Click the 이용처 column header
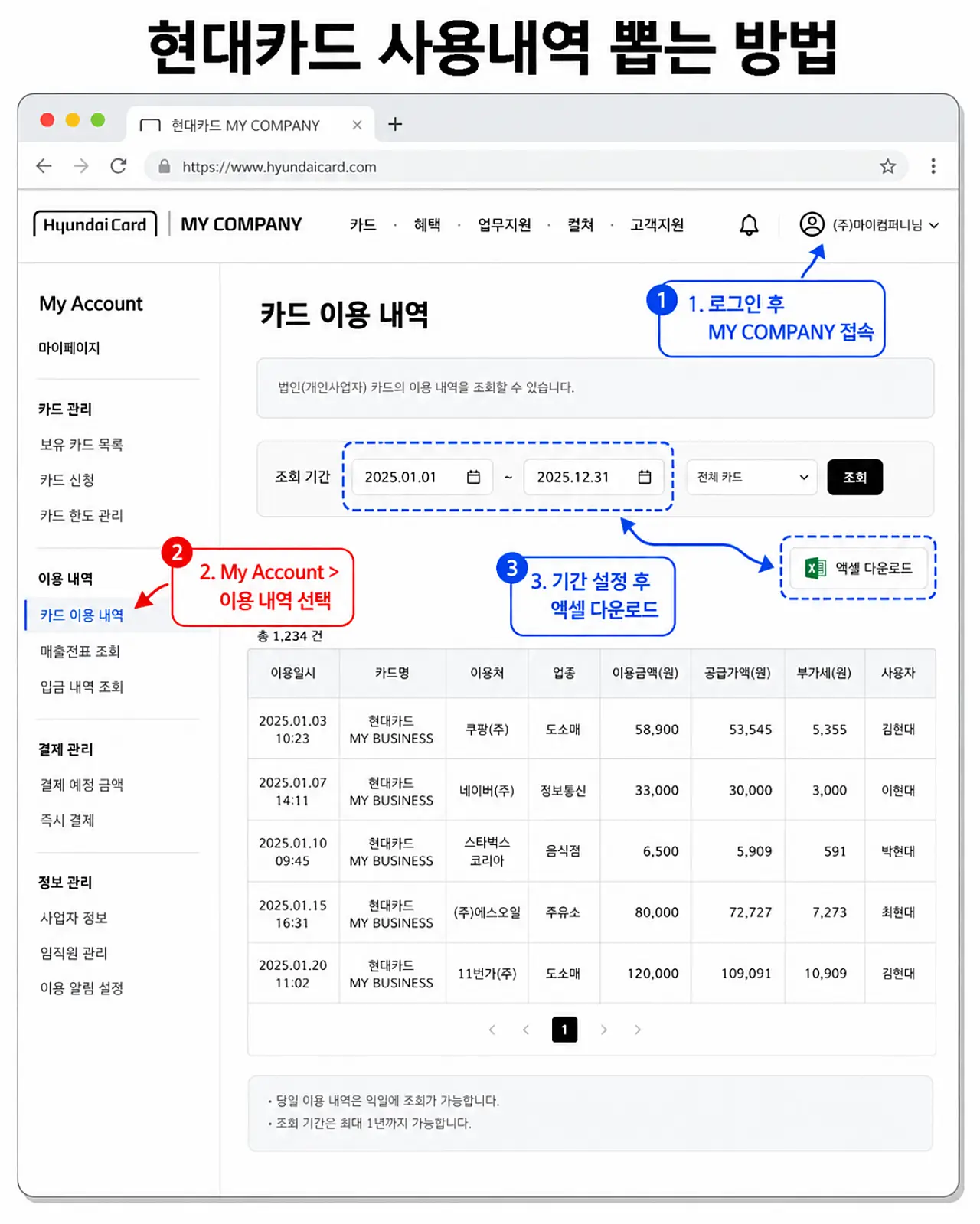Screen dimensions: 980x1224 click(487, 673)
